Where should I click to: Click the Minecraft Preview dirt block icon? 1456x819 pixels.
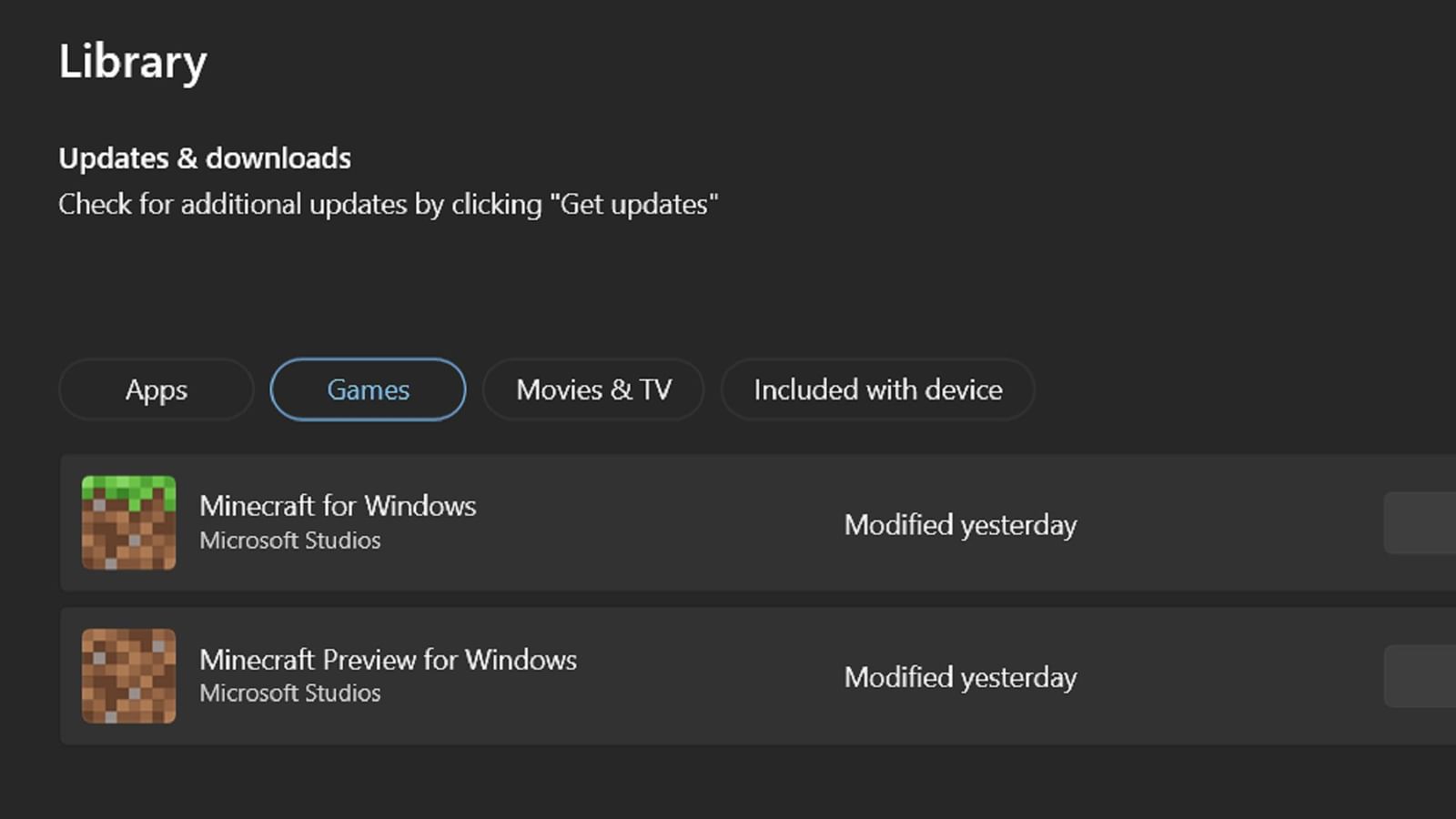point(128,675)
